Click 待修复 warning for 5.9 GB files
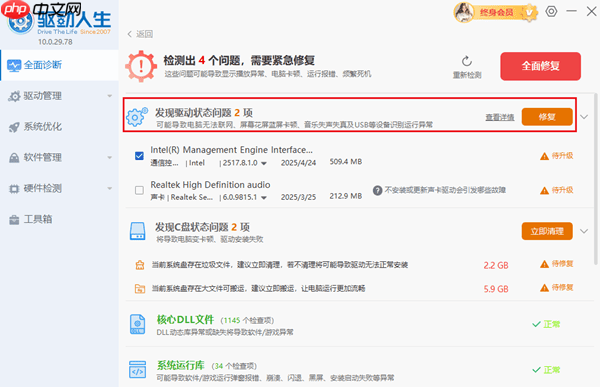 (x=556, y=287)
